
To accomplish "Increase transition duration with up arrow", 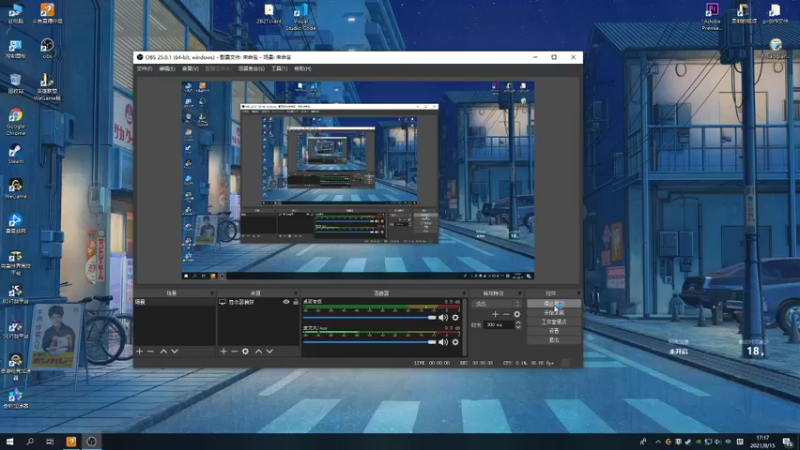I will pos(518,322).
